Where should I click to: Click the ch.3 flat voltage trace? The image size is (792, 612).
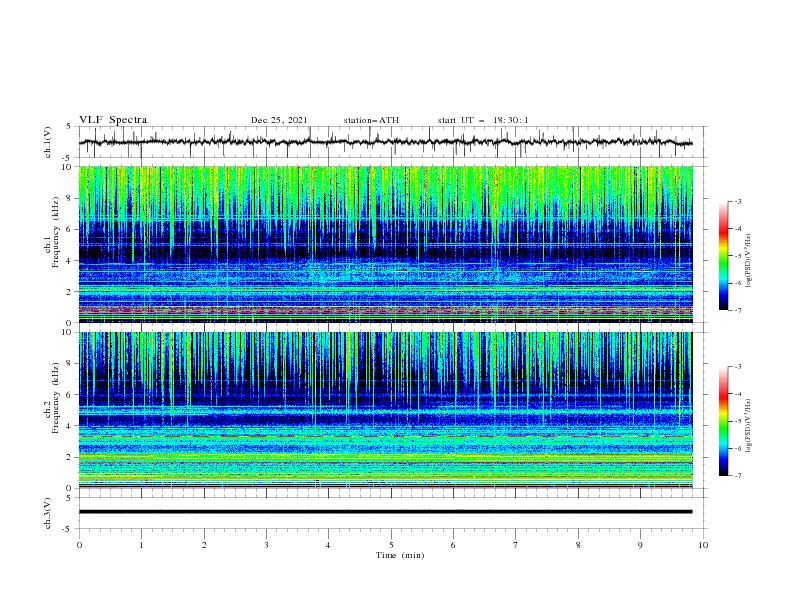point(385,512)
